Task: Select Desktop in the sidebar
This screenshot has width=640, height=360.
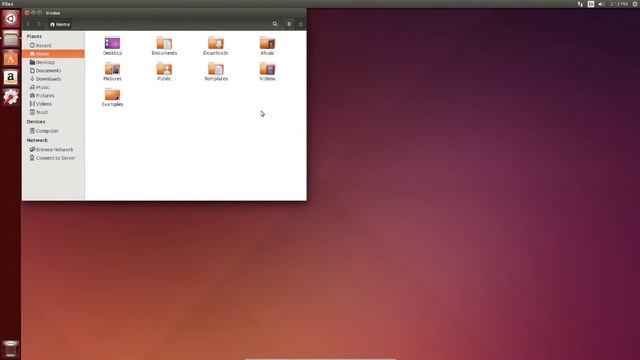Action: 53,62
